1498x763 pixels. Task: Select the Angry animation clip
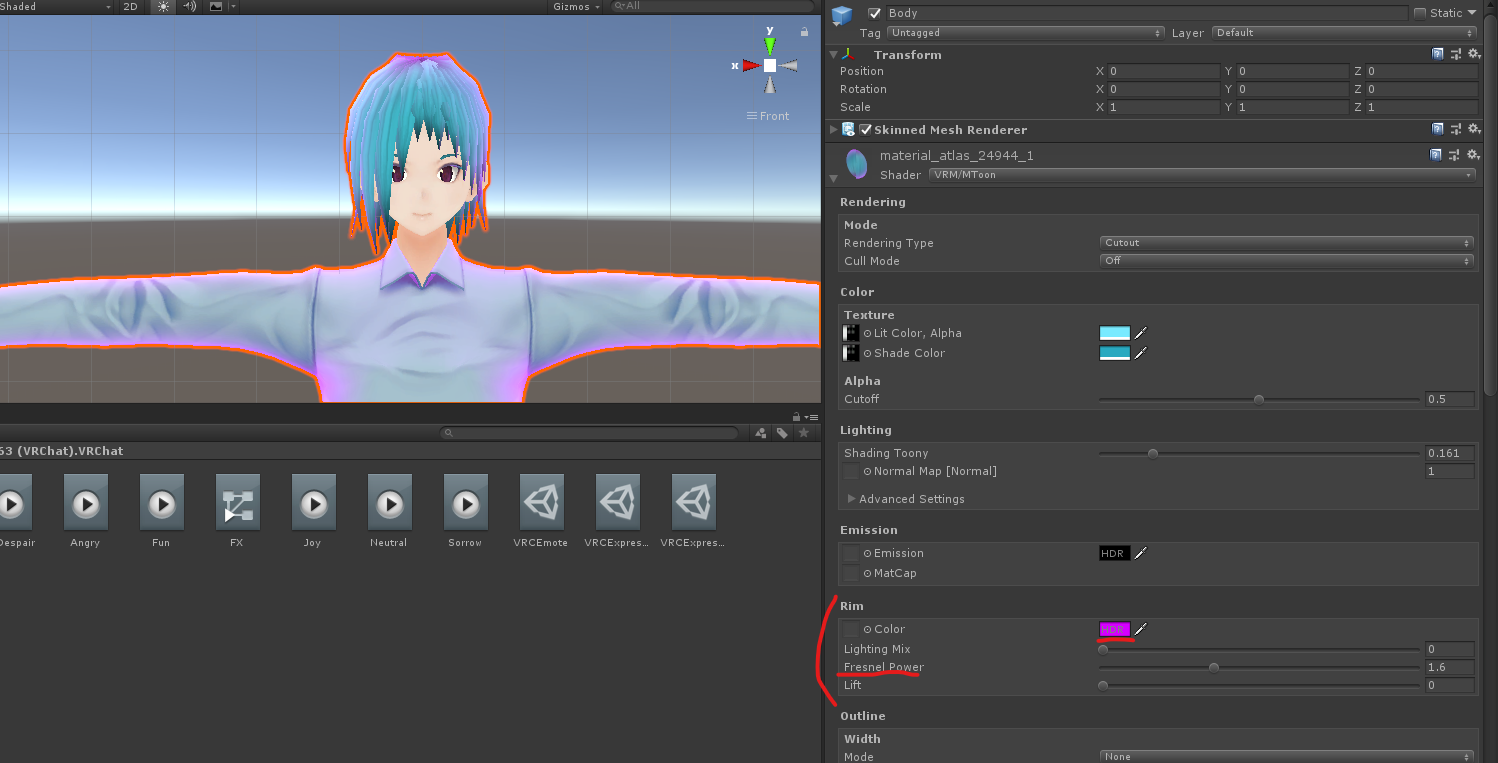pyautogui.click(x=86, y=502)
